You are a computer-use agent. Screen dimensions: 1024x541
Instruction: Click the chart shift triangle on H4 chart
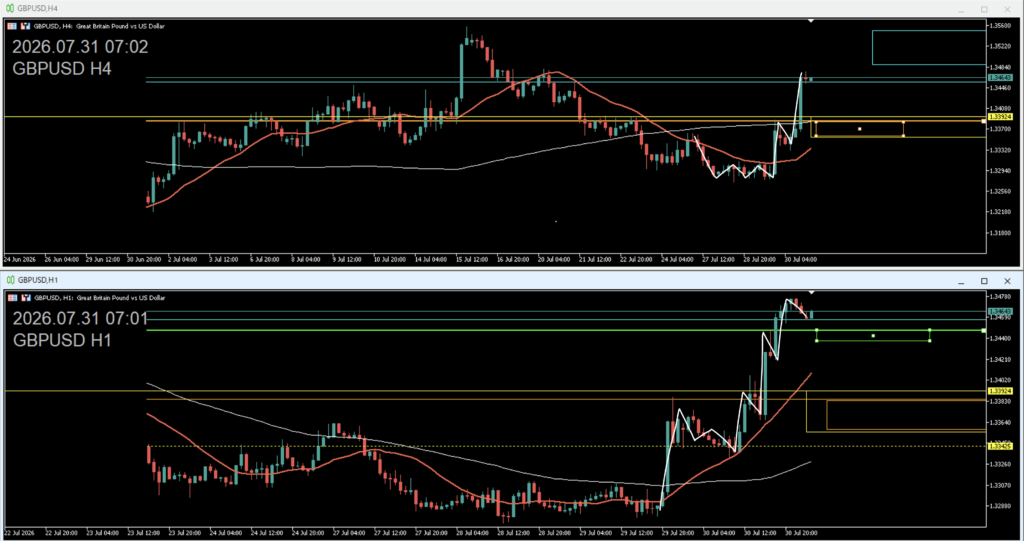pyautogui.click(x=811, y=21)
